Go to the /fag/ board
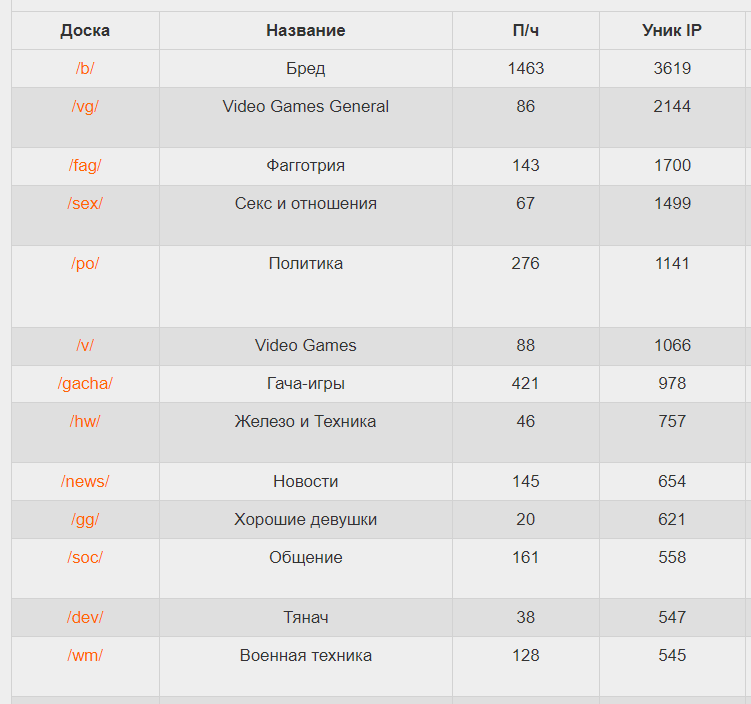The width and height of the screenshot is (751, 704). pyautogui.click(x=85, y=166)
